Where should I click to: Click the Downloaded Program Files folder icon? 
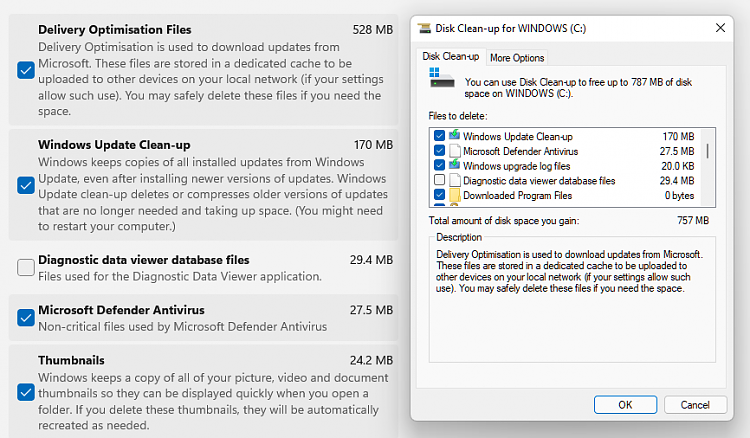[454, 195]
